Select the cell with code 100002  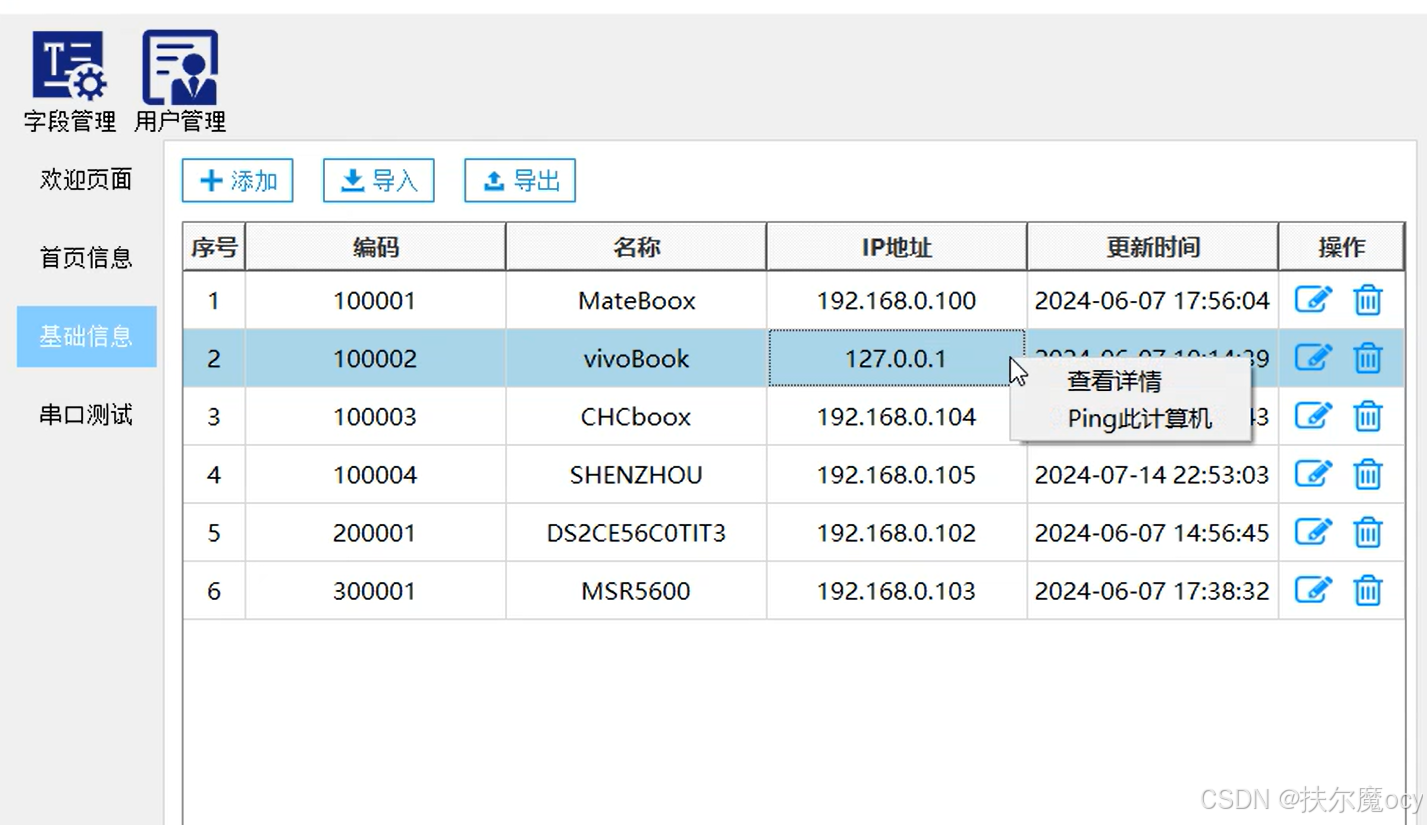click(x=375, y=358)
